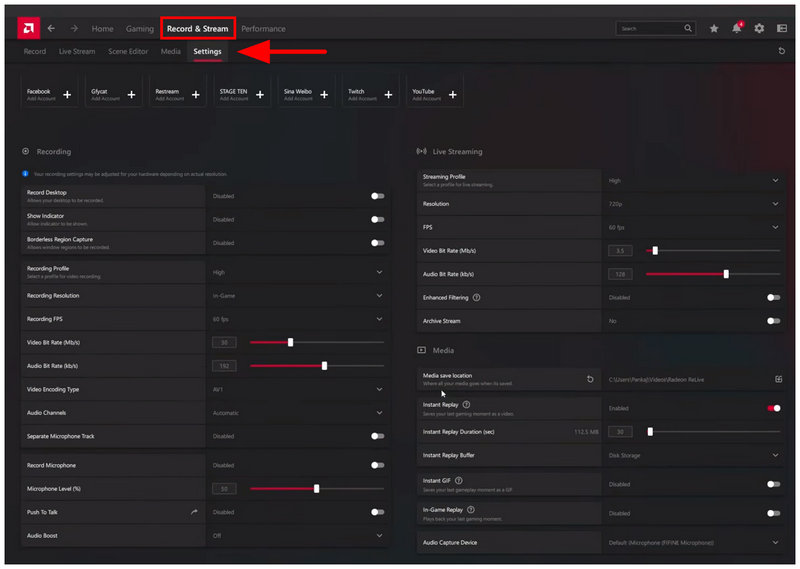800x569 pixels.
Task: Open live streaming FPS dropdown
Action: pos(693,227)
